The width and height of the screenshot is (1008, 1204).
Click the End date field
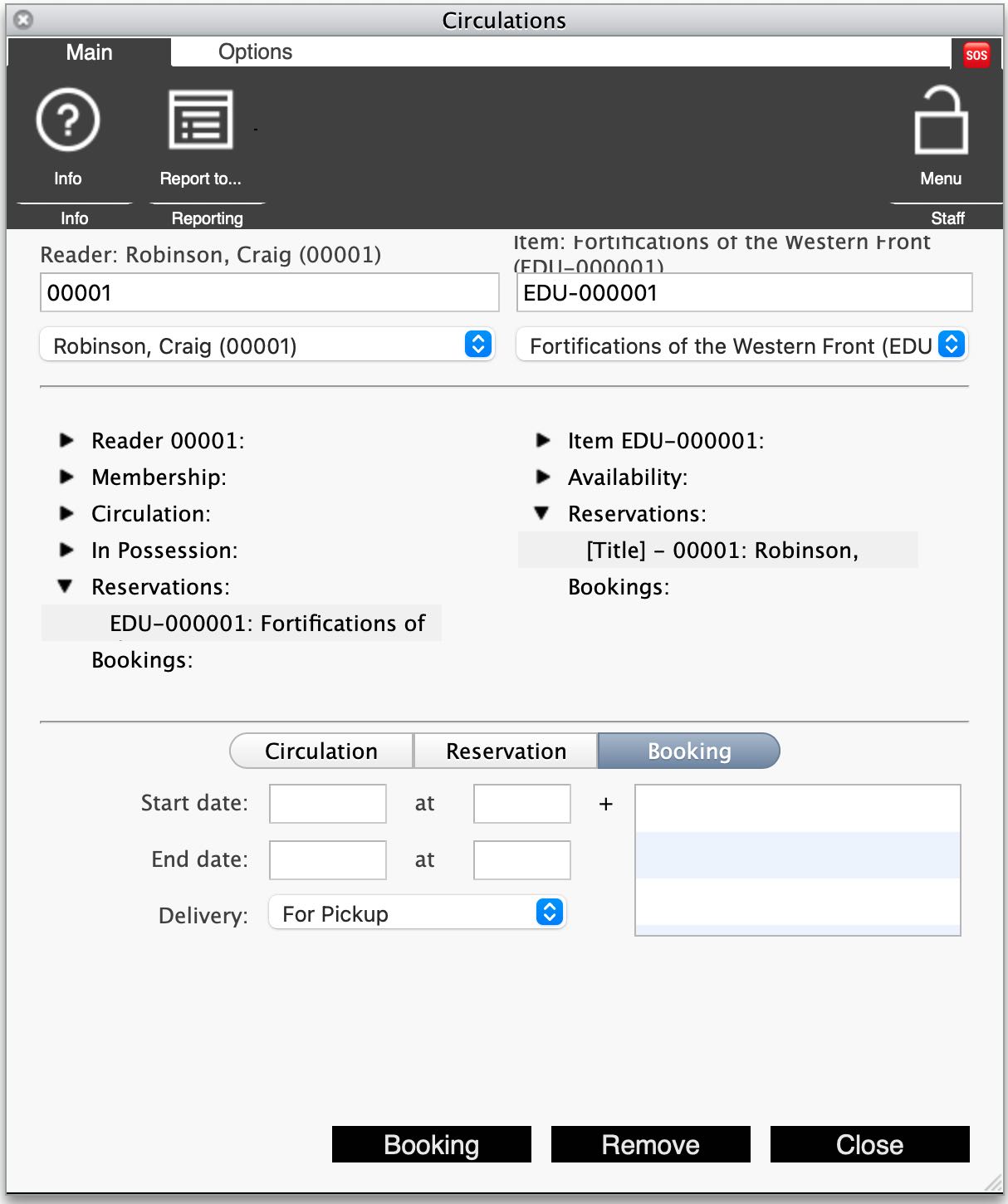coord(328,860)
